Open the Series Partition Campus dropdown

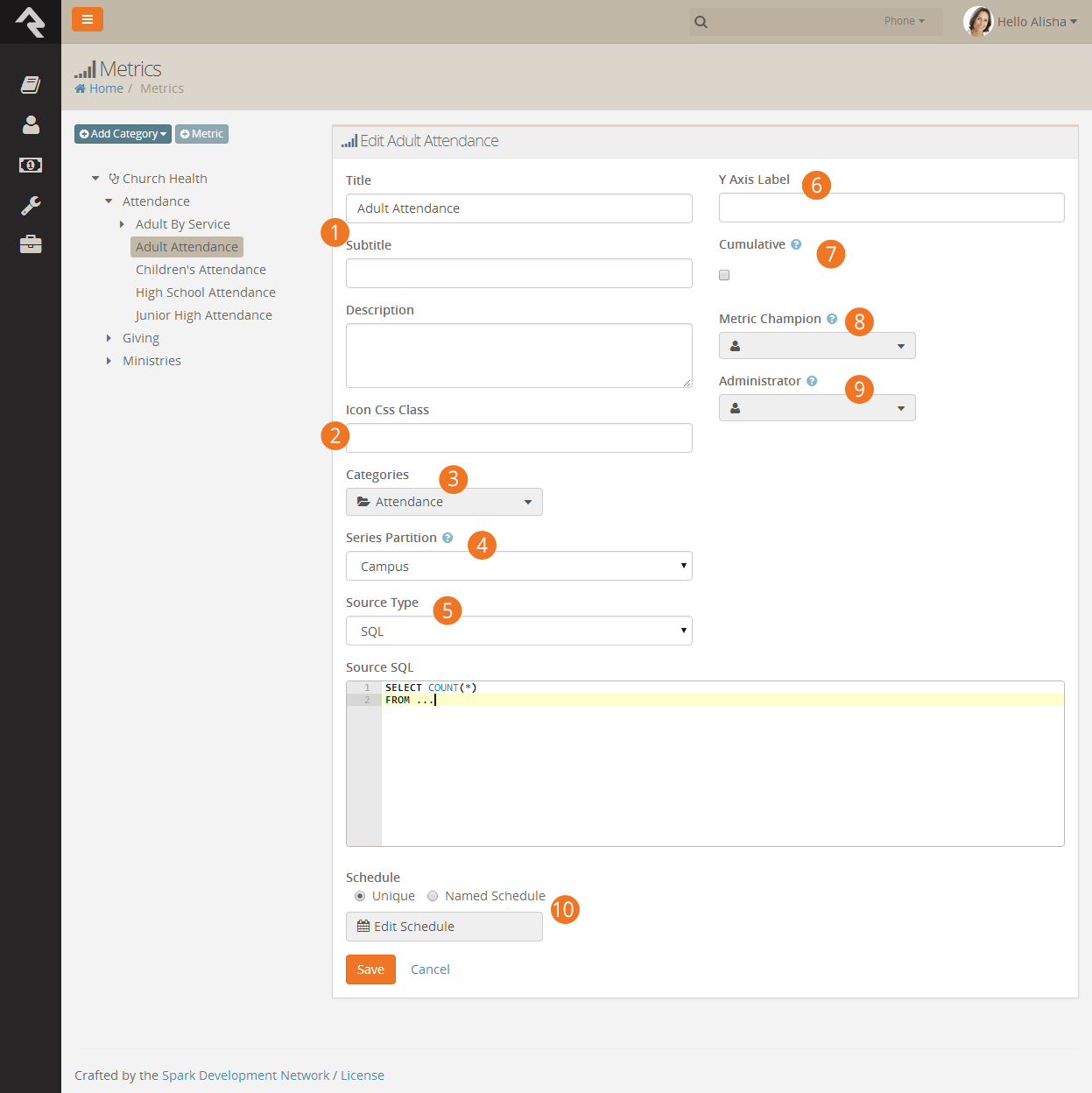pyautogui.click(x=519, y=566)
